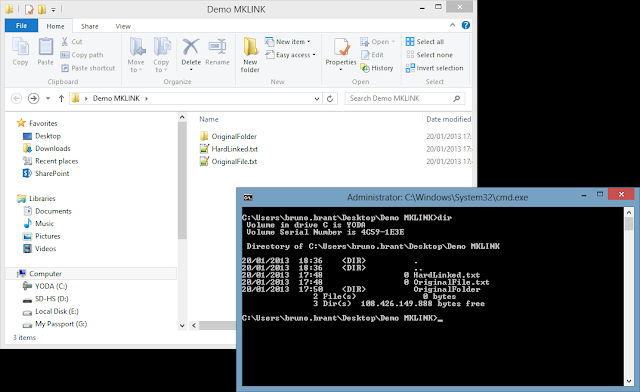The width and height of the screenshot is (640, 392).
Task: Click cmd window scrollbar down arrow
Action: click(x=629, y=381)
